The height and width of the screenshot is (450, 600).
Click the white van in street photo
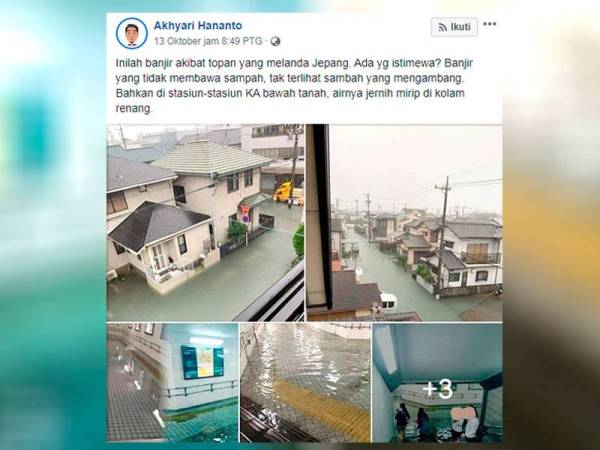pos(388,301)
